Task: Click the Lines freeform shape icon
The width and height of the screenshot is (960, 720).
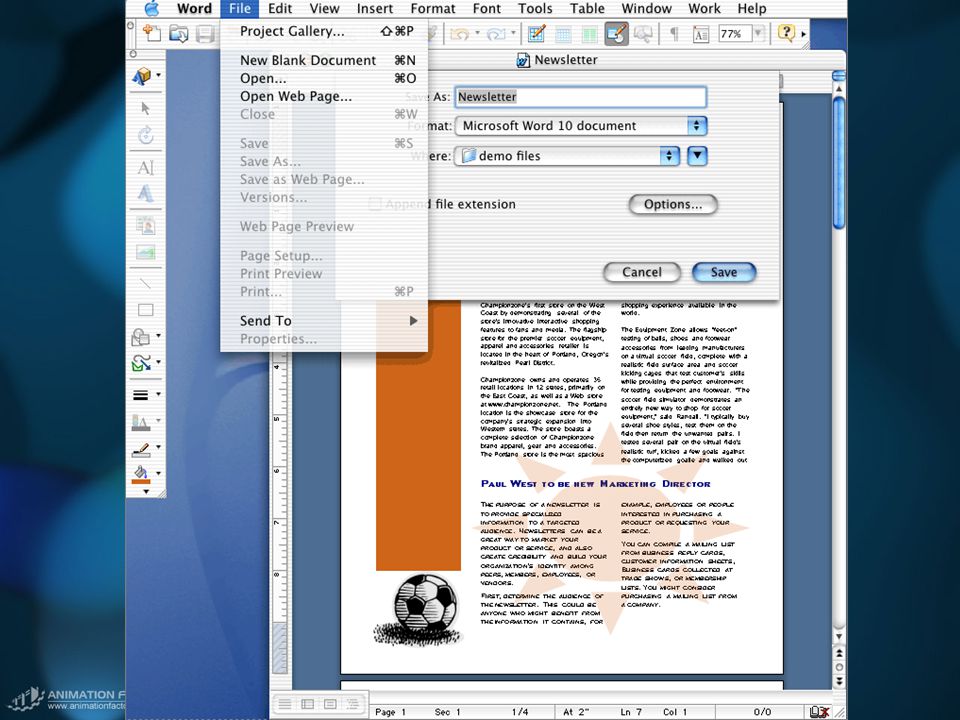Action: 141,362
